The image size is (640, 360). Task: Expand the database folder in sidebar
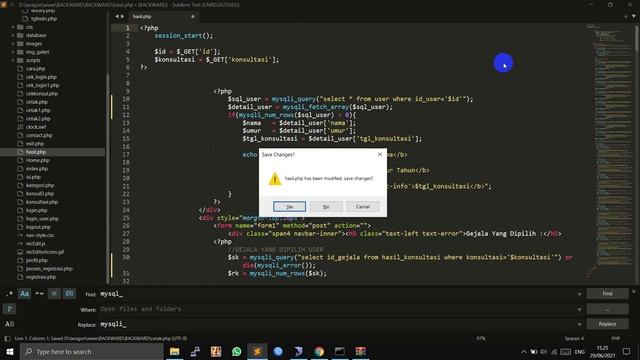[13, 36]
